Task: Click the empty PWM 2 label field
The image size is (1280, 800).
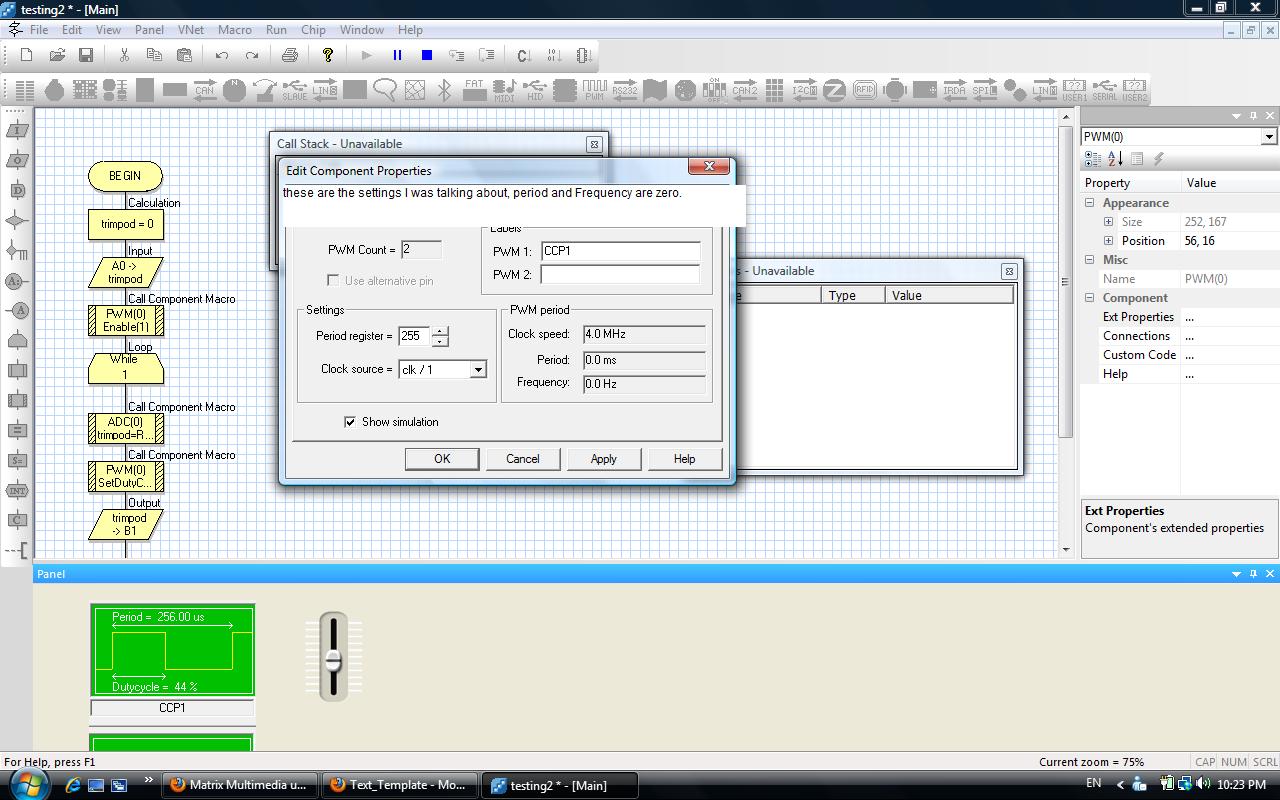Action: click(621, 274)
